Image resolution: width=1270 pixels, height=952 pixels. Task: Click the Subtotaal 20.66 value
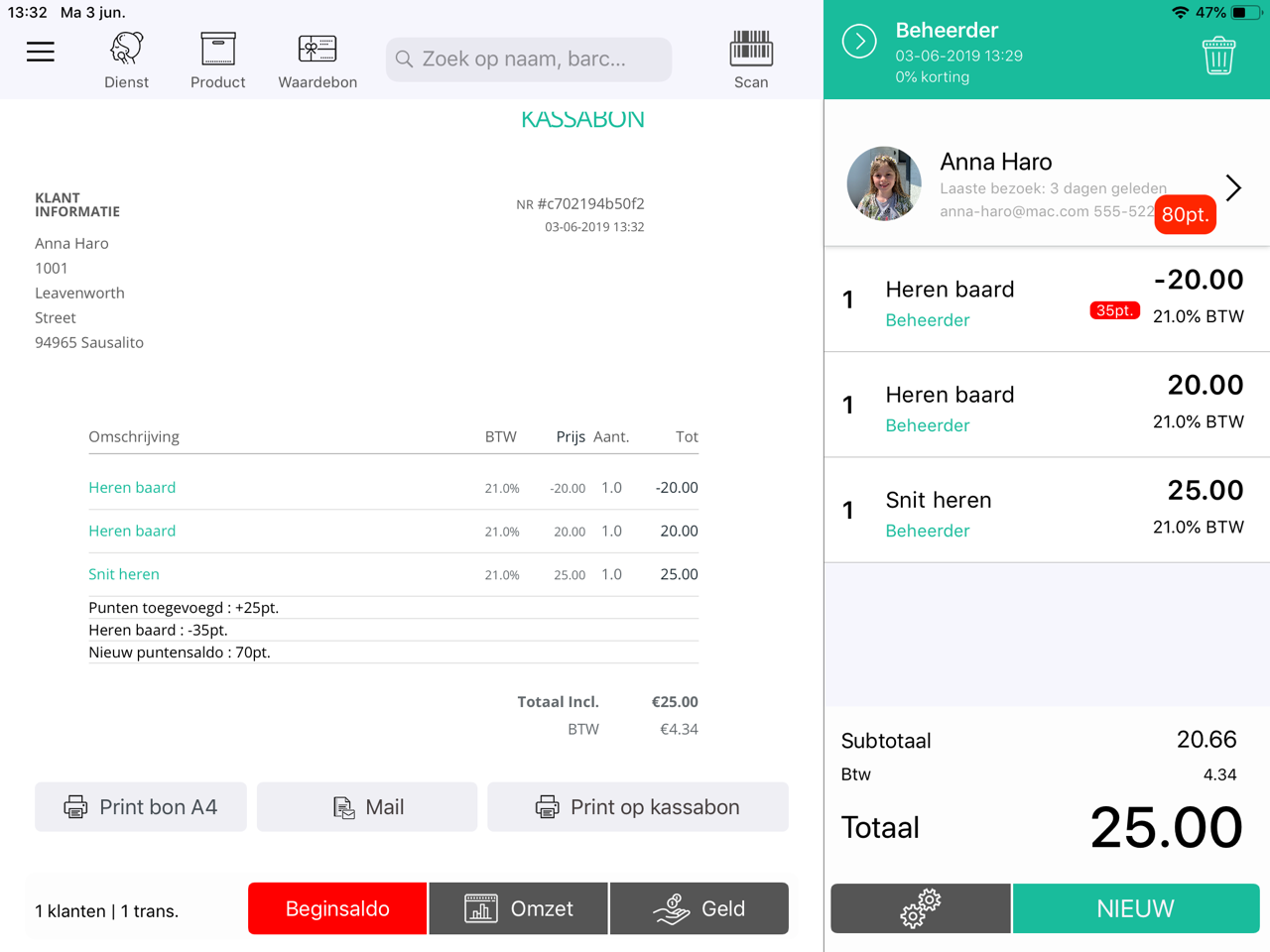pos(1206,740)
